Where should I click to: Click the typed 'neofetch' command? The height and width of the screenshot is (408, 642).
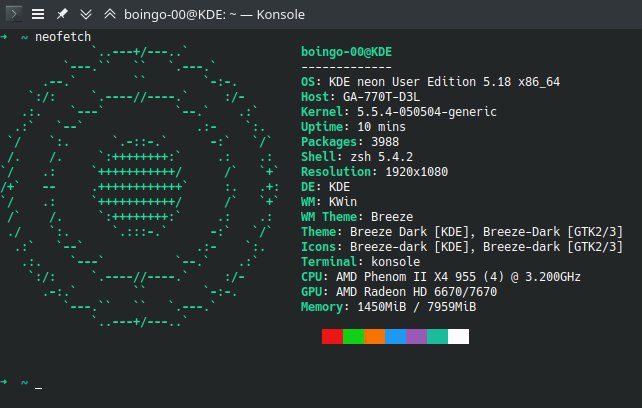tap(63, 37)
